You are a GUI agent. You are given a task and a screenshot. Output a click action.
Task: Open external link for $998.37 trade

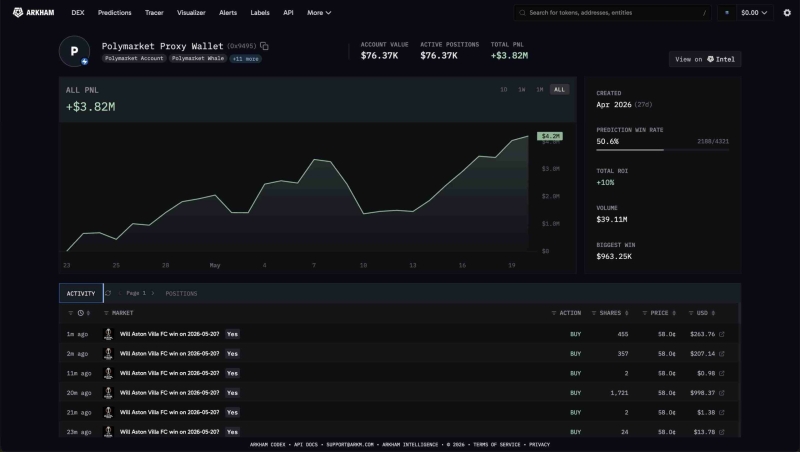[721, 393]
